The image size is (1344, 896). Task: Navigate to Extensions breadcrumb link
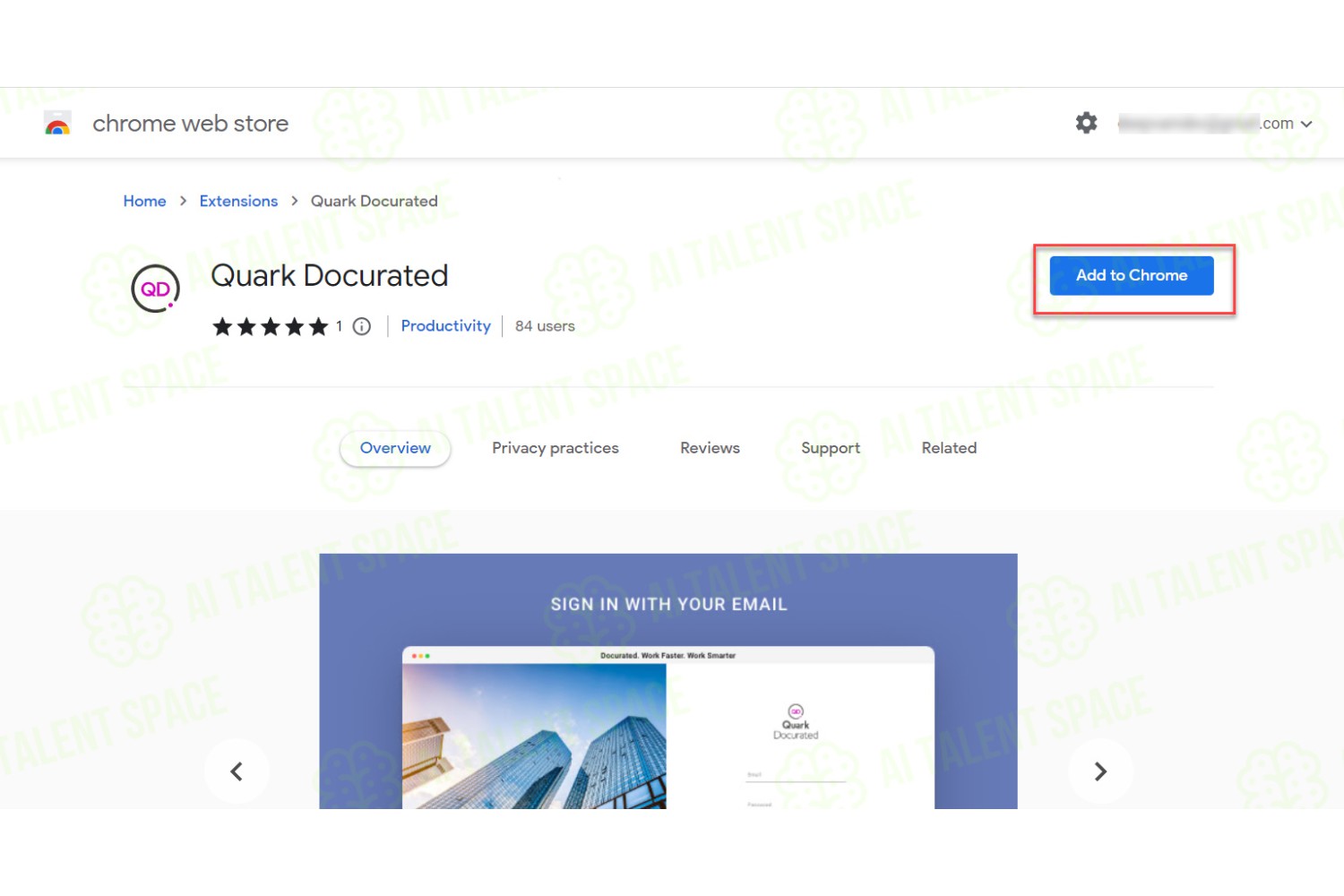click(x=238, y=201)
